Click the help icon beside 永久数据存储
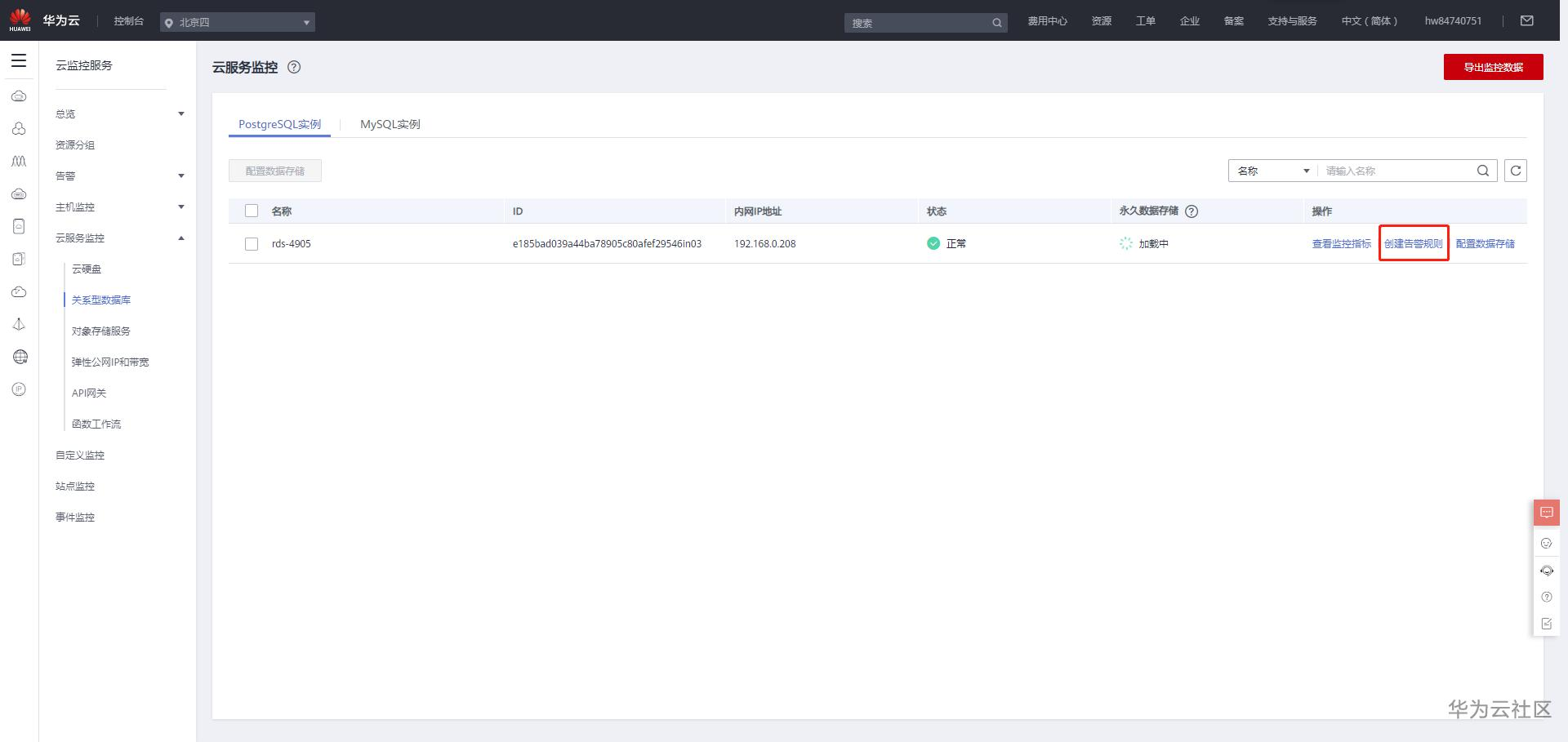The height and width of the screenshot is (742, 1568). (1192, 211)
